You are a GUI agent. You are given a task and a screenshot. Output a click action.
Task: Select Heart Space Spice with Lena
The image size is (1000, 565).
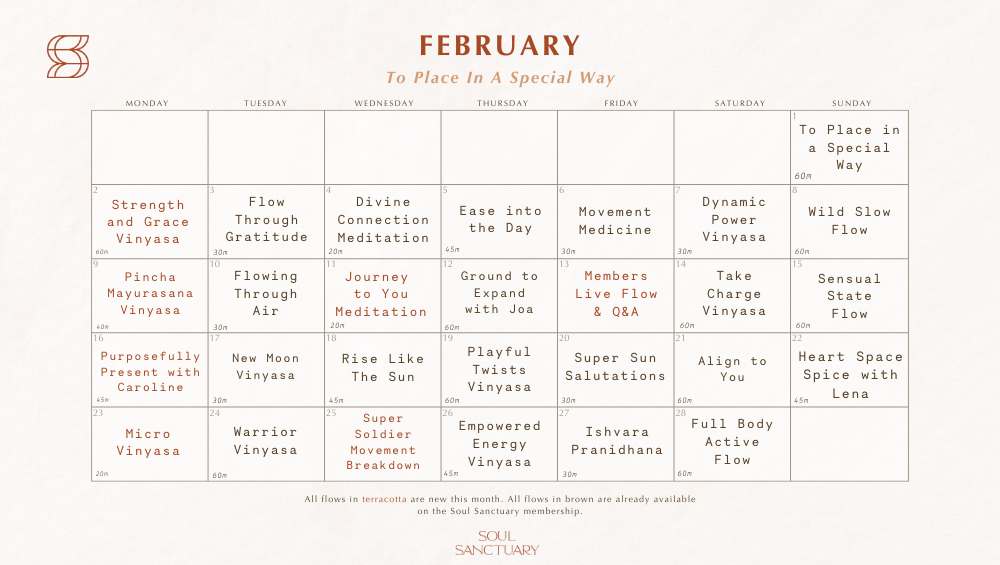coord(850,375)
